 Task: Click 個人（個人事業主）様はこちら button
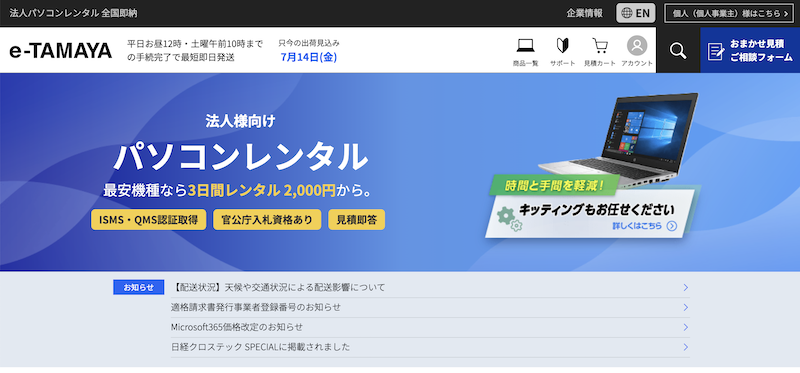click(730, 13)
